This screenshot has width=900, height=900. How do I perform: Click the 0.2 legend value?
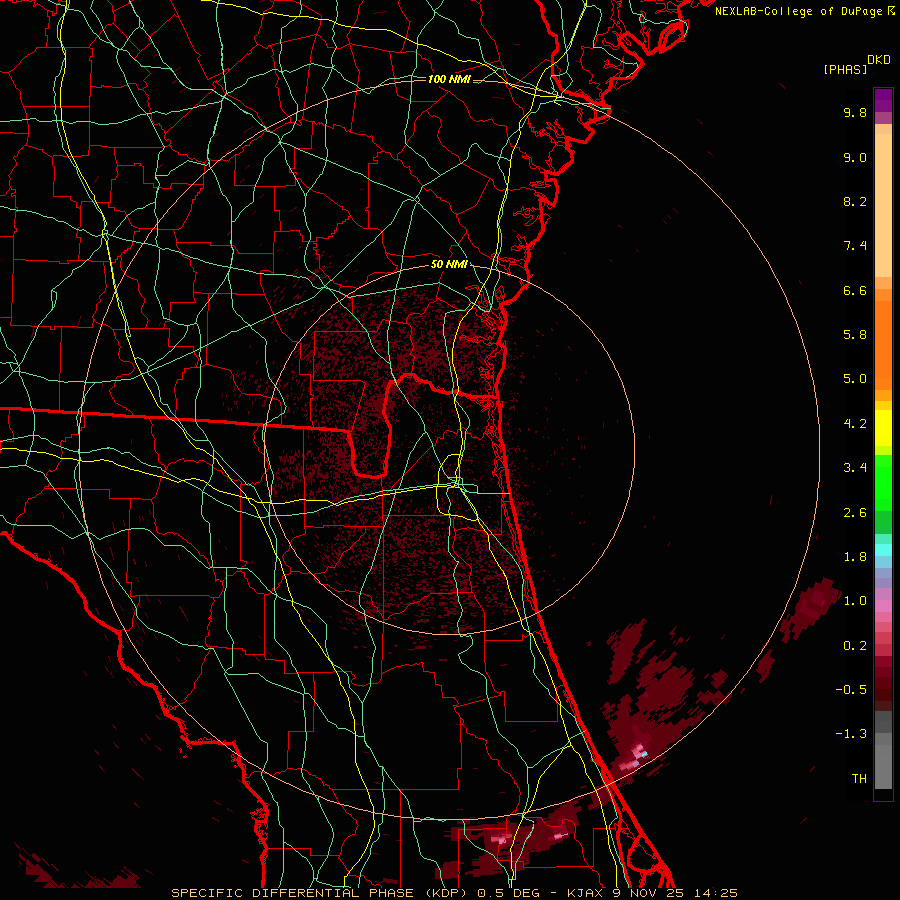click(855, 646)
